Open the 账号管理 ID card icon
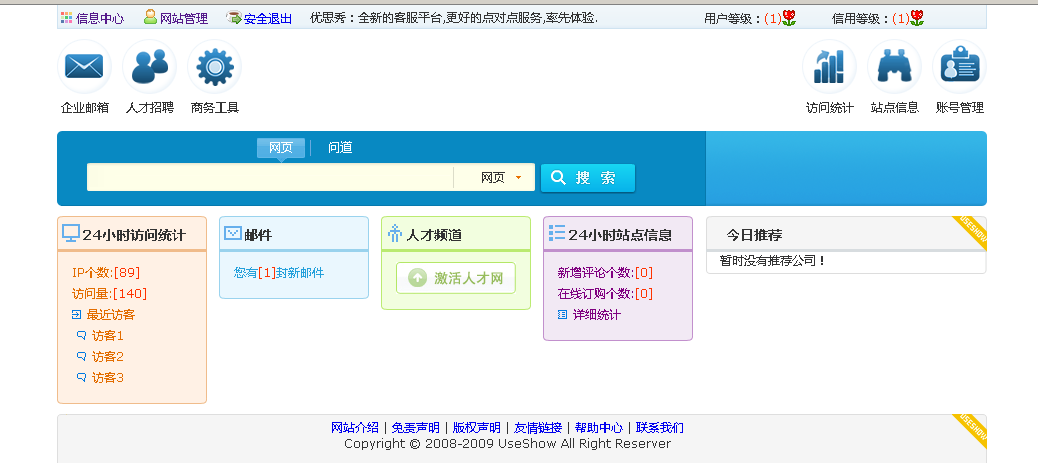Image resolution: width=1038 pixels, height=463 pixels. (959, 66)
